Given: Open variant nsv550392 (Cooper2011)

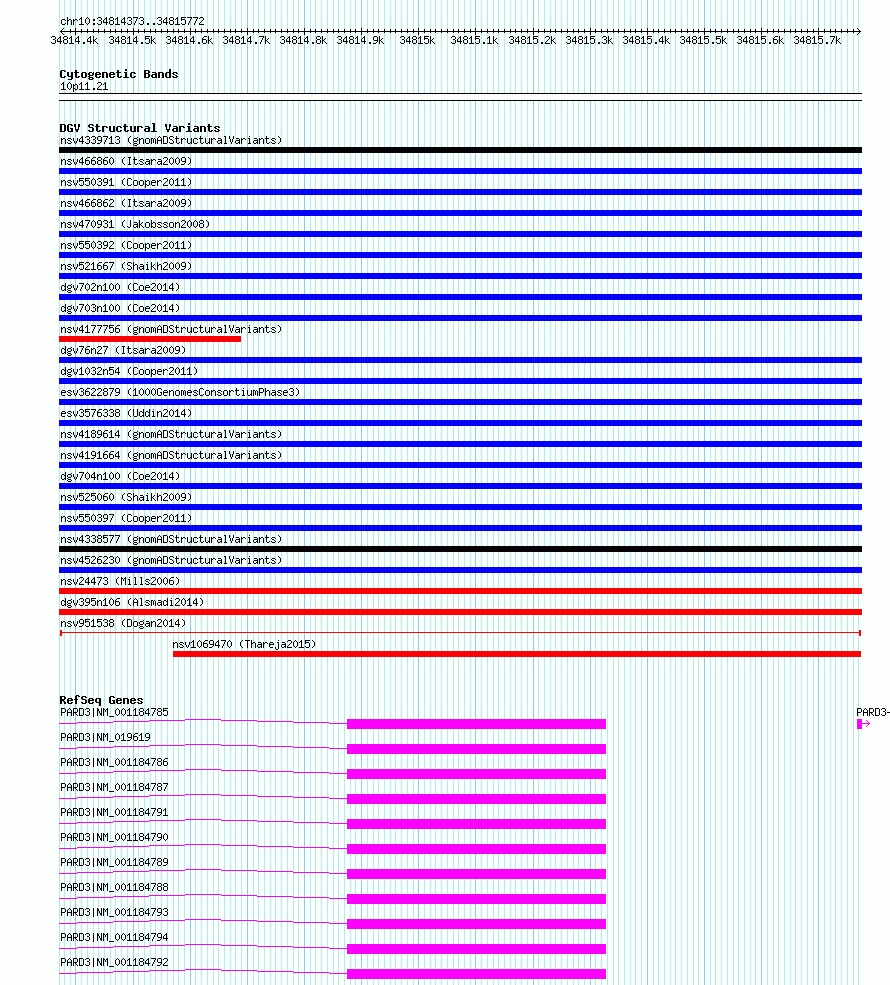Looking at the screenshot, I should click(x=126, y=245).
